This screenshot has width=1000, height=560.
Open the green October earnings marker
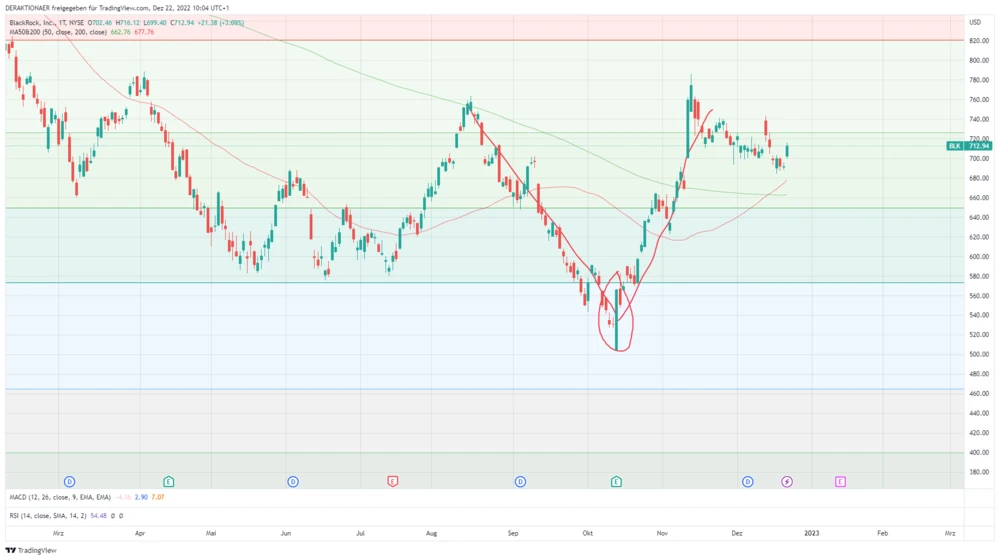(x=617, y=482)
